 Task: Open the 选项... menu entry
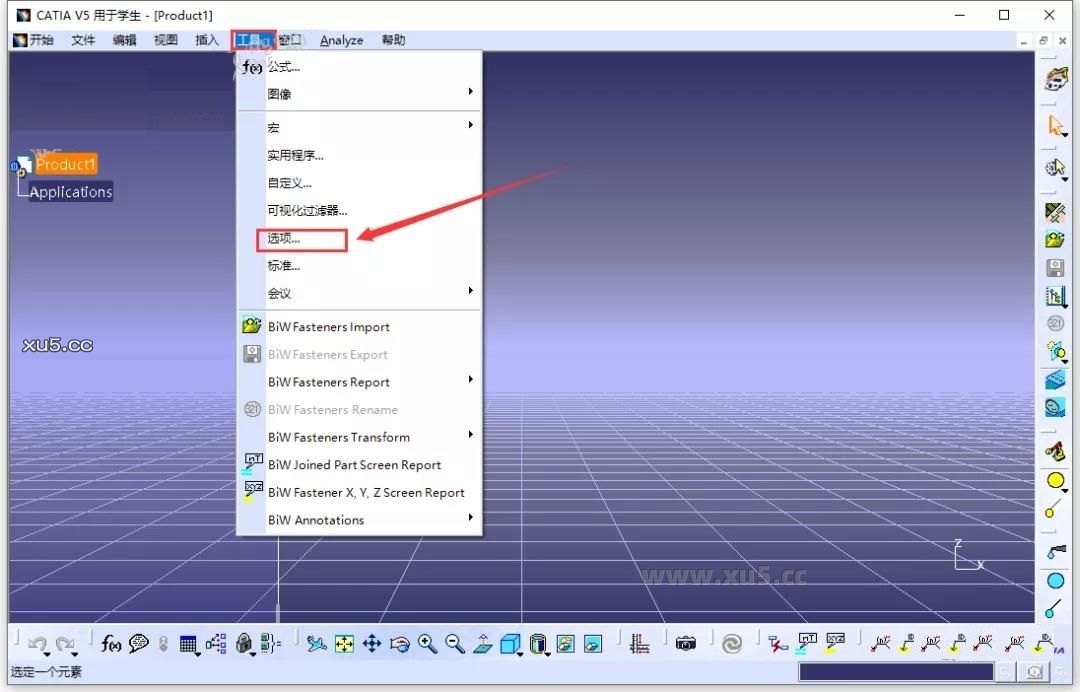pyautogui.click(x=283, y=239)
